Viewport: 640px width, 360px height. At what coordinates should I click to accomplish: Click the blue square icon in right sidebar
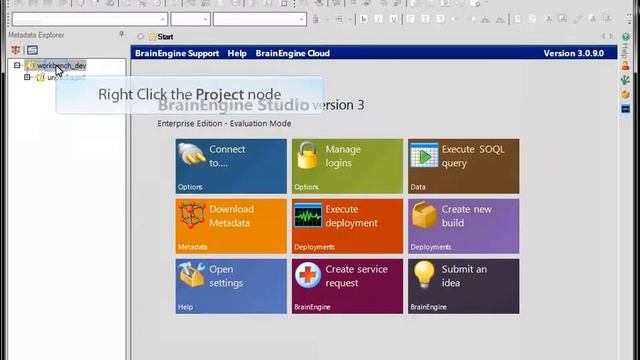[x=625, y=109]
